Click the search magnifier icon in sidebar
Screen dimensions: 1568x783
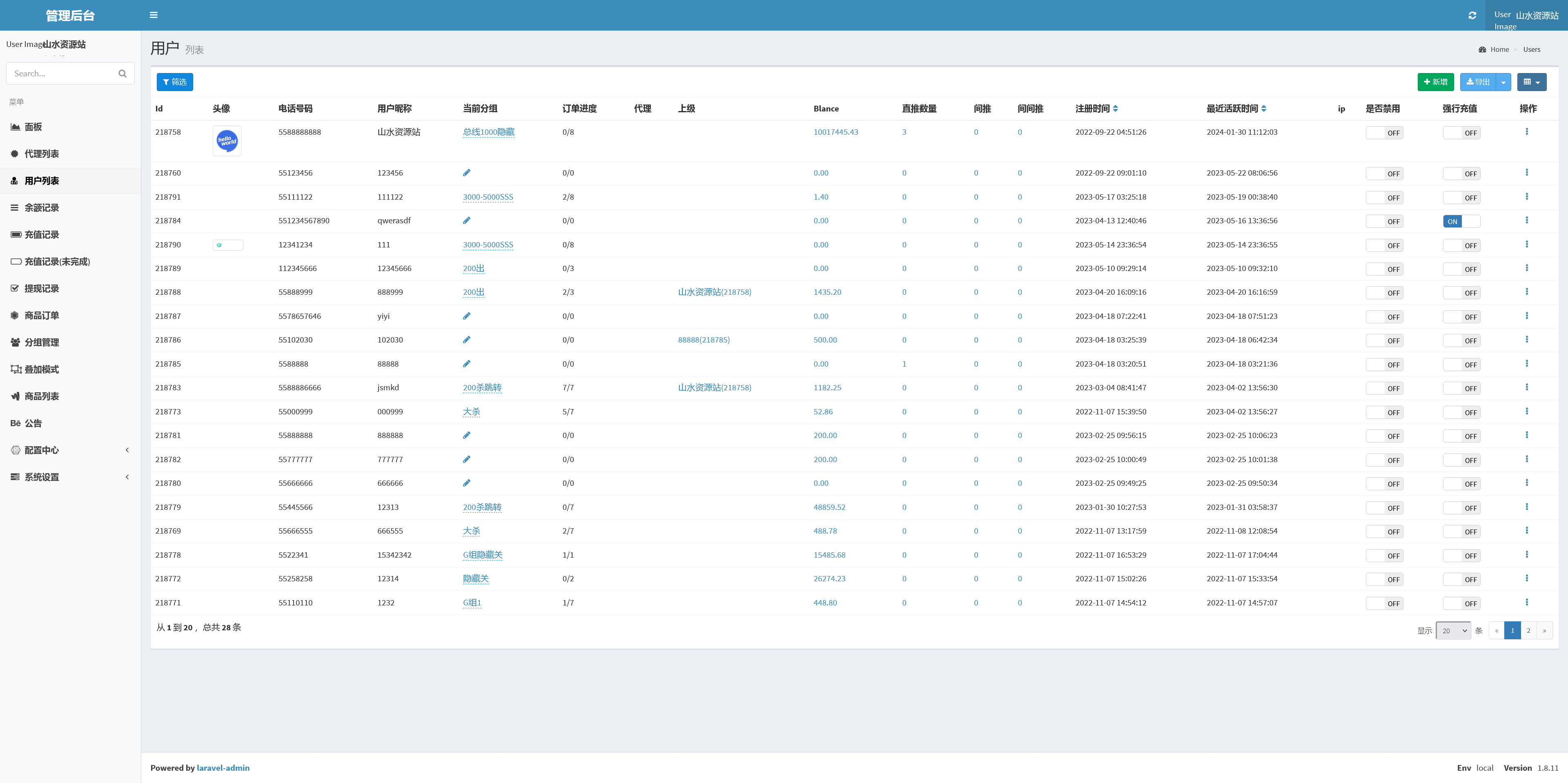click(x=122, y=73)
